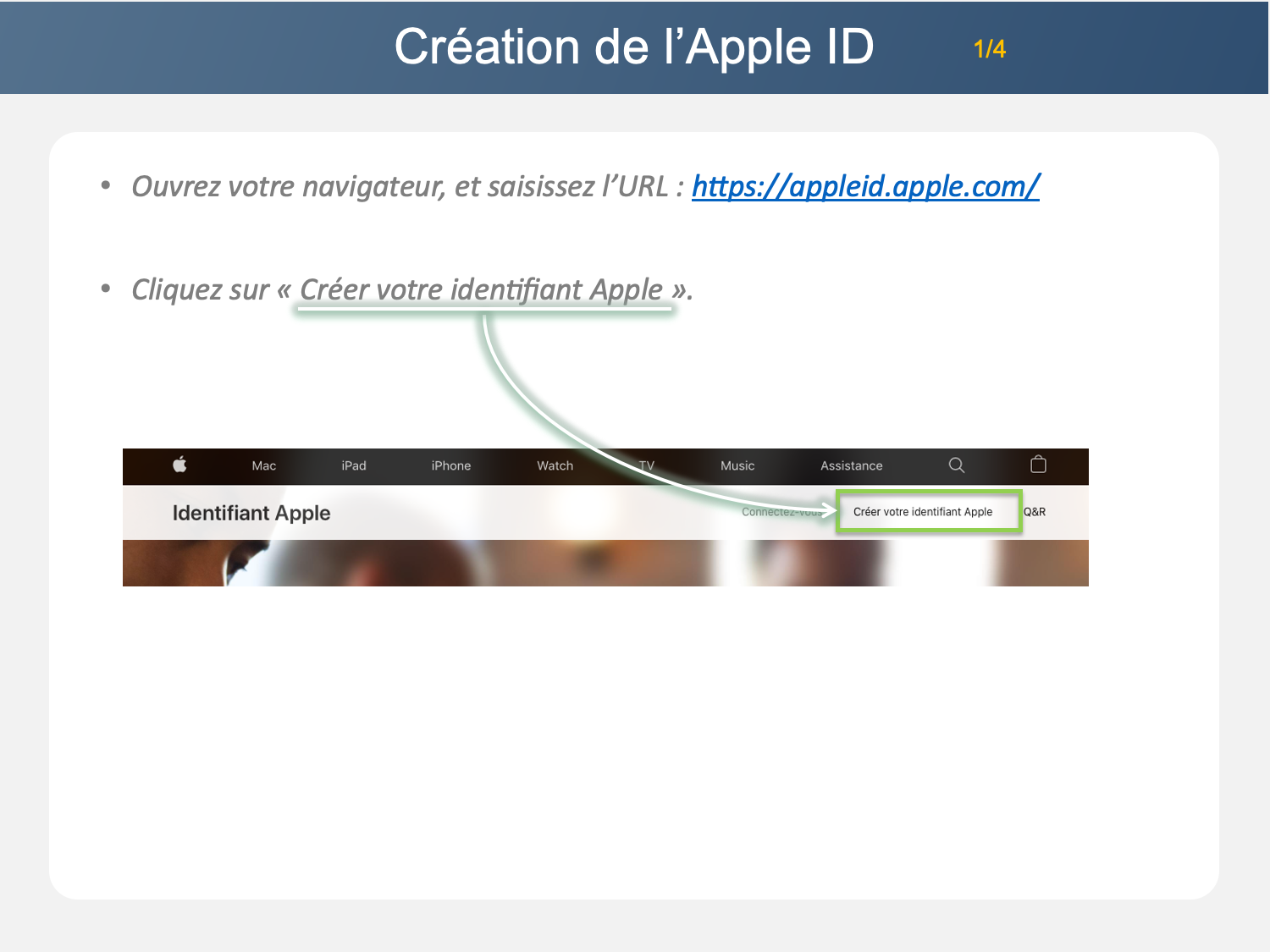
Task: Open the Mac menu item
Action: coord(264,466)
